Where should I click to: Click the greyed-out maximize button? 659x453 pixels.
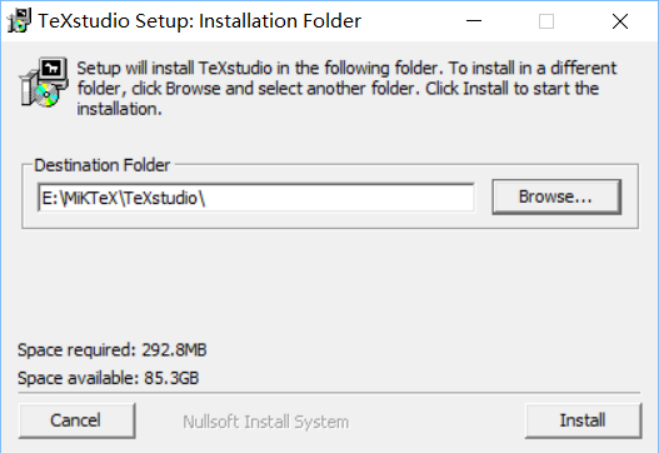tap(546, 21)
